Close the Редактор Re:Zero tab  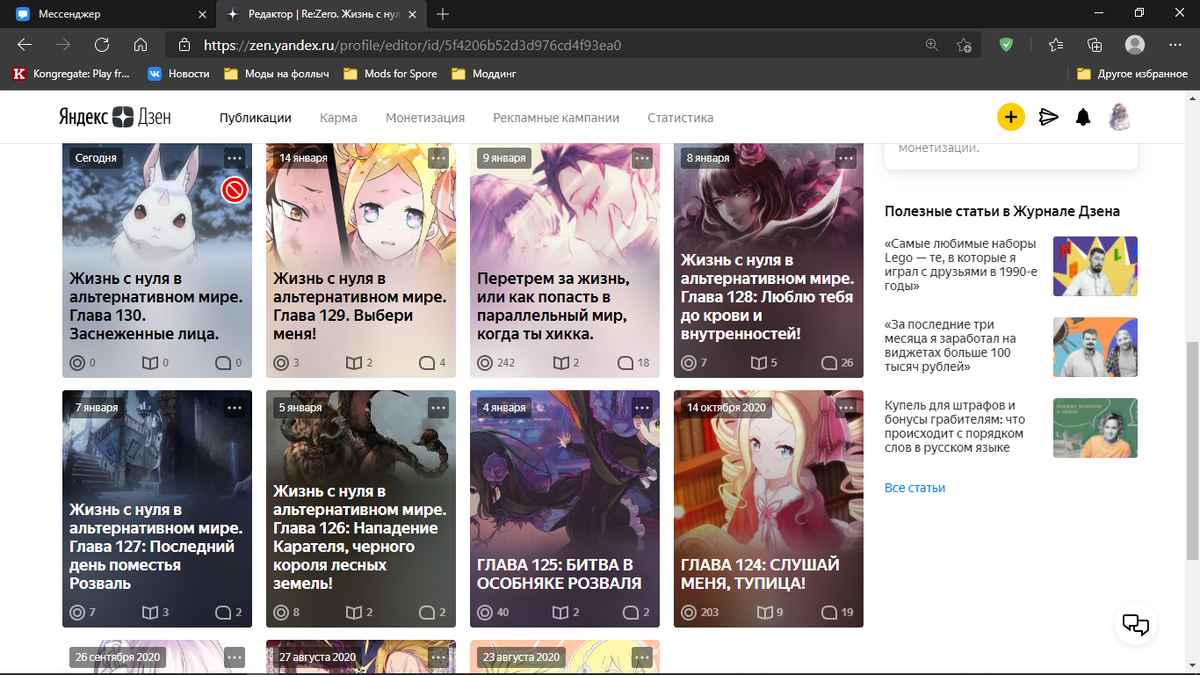[412, 14]
